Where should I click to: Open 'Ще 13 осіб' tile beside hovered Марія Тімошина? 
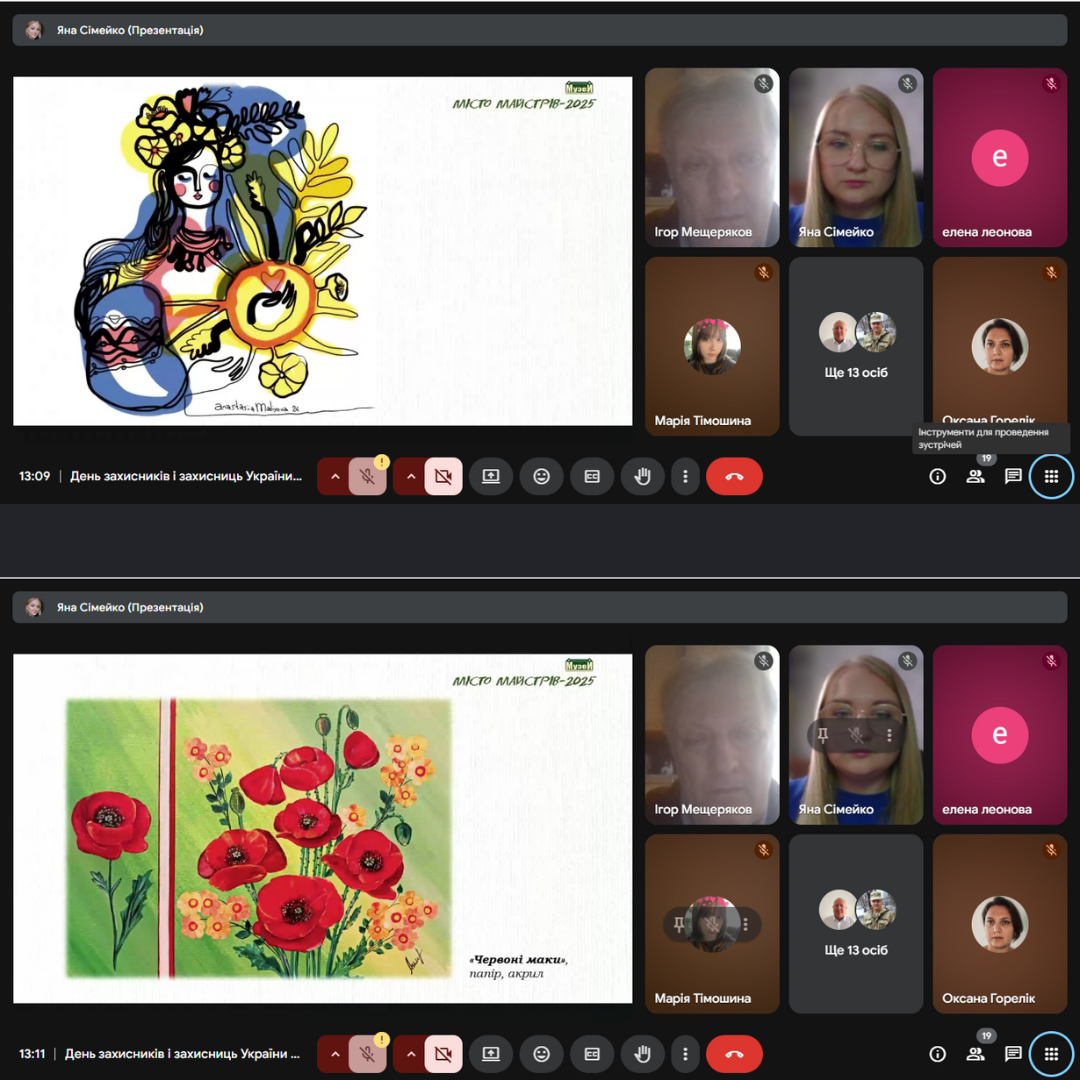click(856, 924)
